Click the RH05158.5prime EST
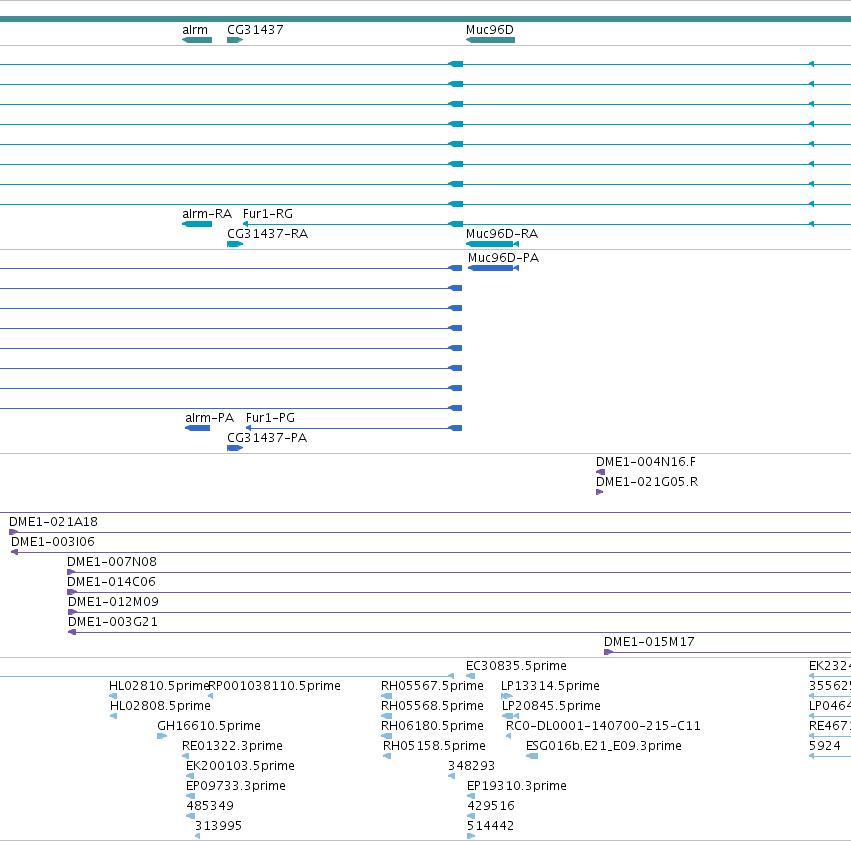851x841 pixels. point(387,756)
